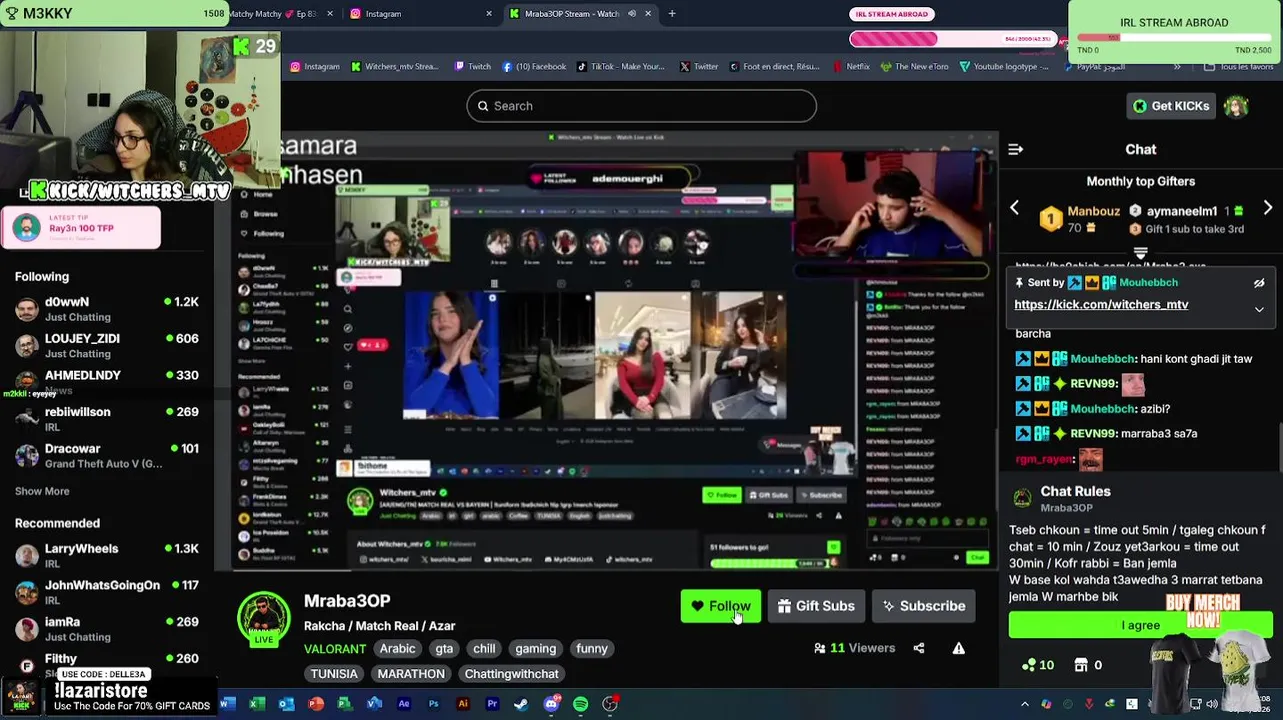Image resolution: width=1283 pixels, height=720 pixels.
Task: Show more bookmarks overflow chevron
Action: tap(1177, 67)
